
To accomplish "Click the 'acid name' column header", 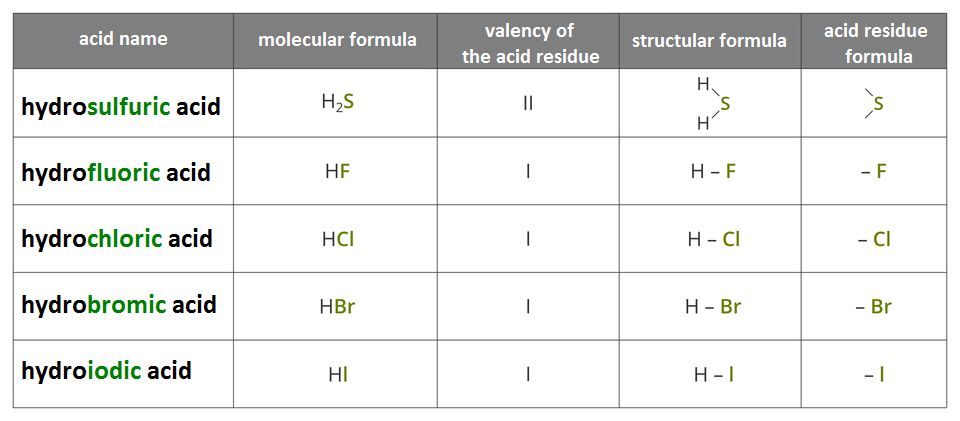I will [x=123, y=39].
